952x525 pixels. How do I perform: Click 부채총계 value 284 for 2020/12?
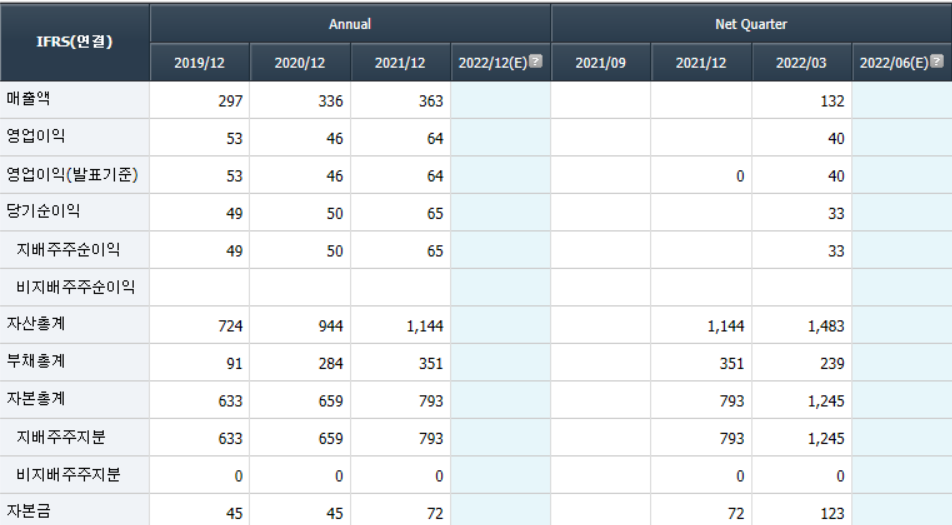click(330, 364)
